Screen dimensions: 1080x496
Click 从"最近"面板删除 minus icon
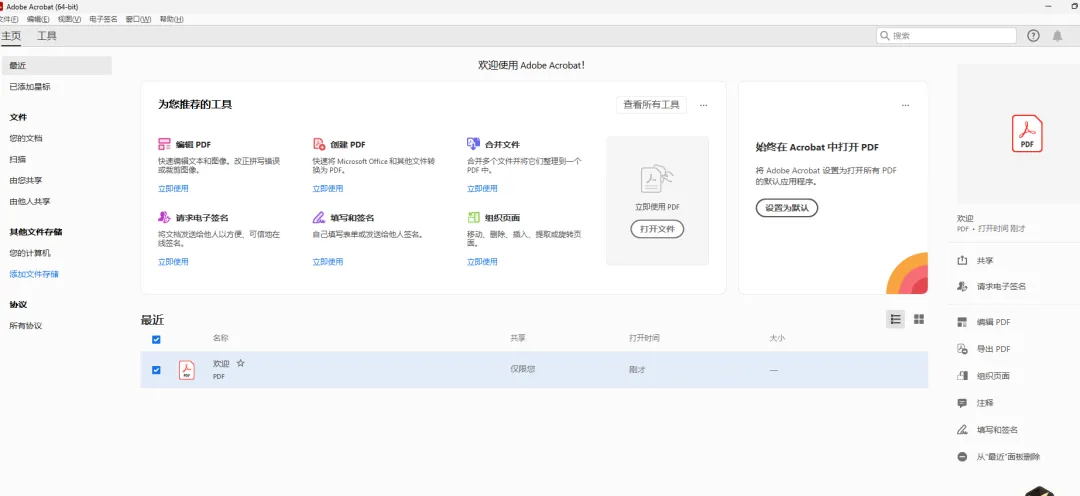point(962,457)
